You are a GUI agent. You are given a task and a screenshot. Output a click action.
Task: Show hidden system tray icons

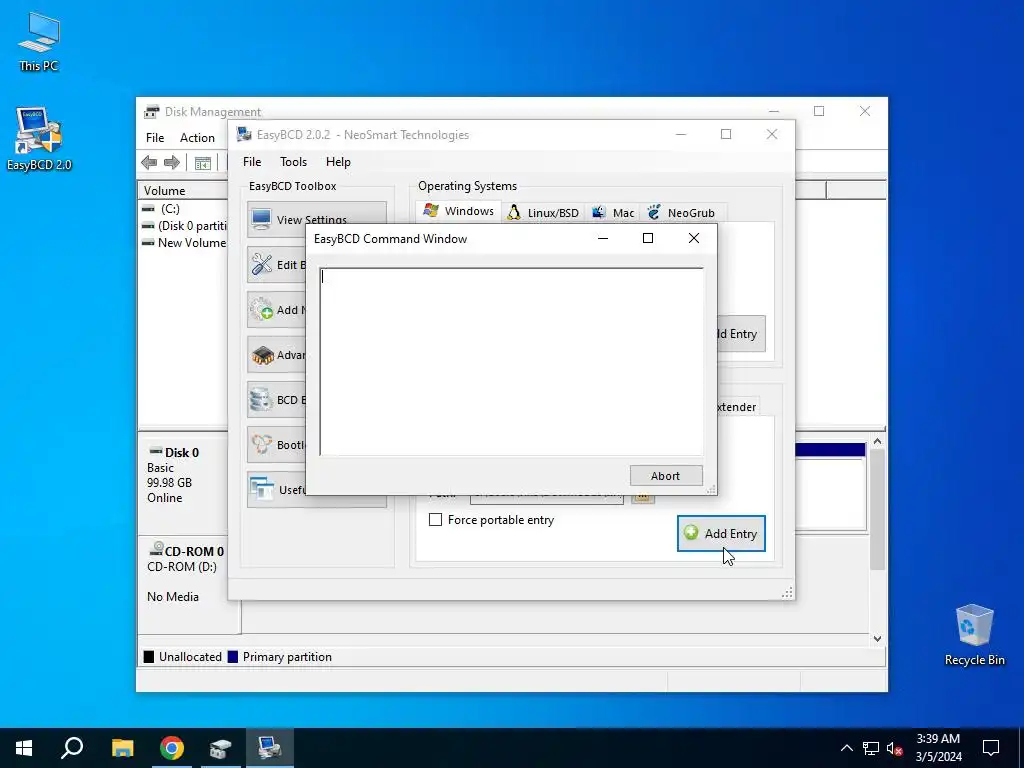846,748
